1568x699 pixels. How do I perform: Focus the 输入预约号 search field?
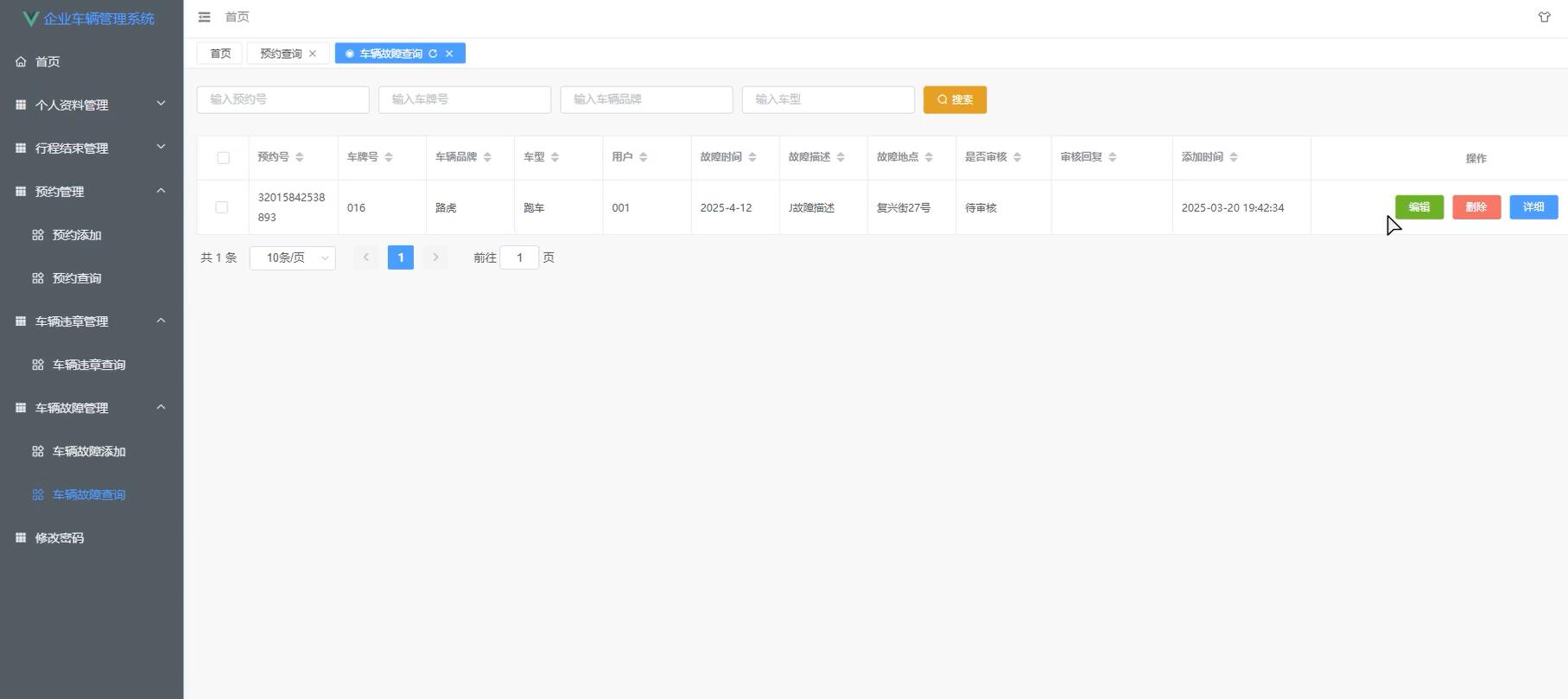tap(283, 99)
